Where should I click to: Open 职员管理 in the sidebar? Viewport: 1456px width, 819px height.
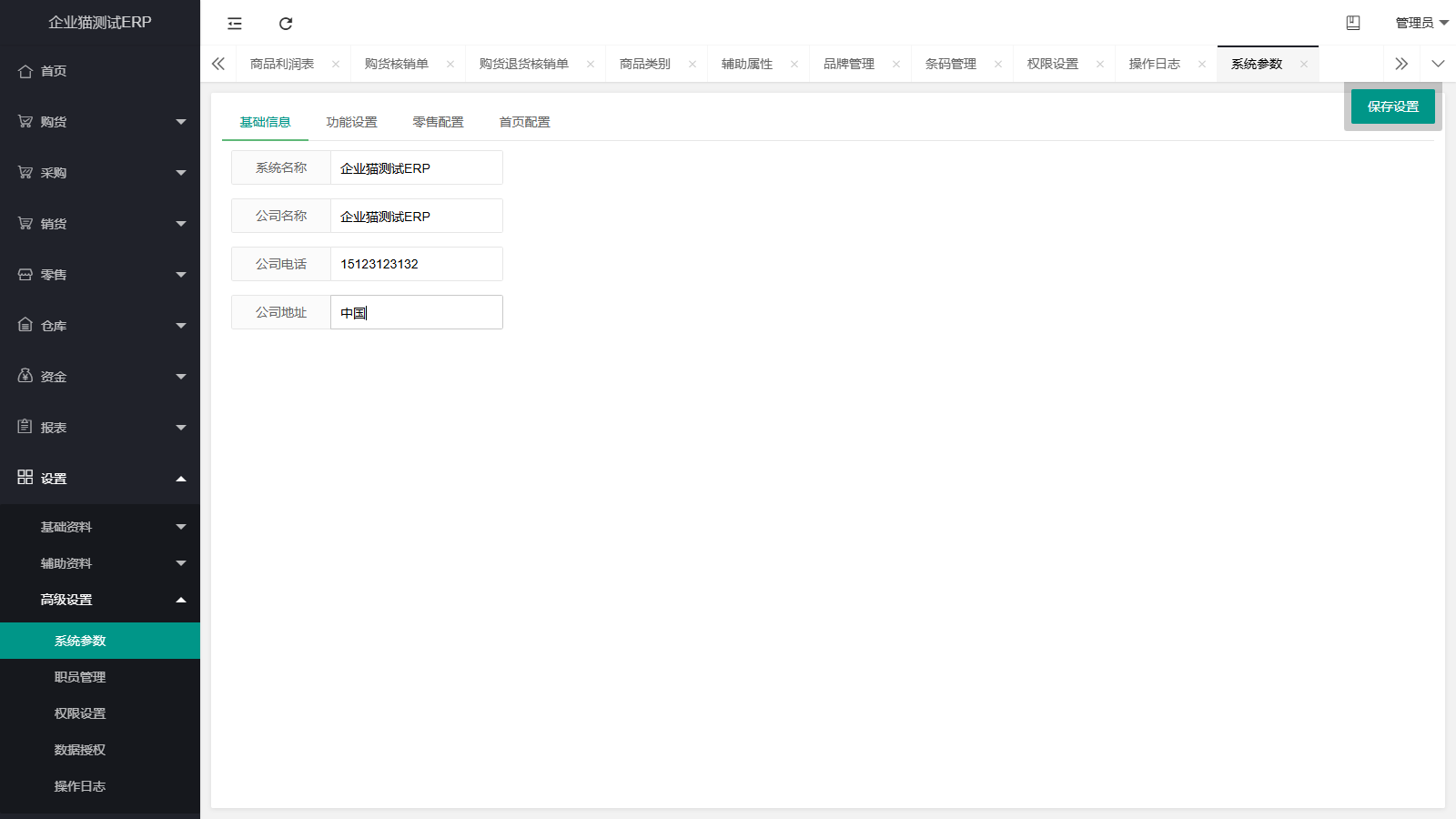pyautogui.click(x=80, y=677)
